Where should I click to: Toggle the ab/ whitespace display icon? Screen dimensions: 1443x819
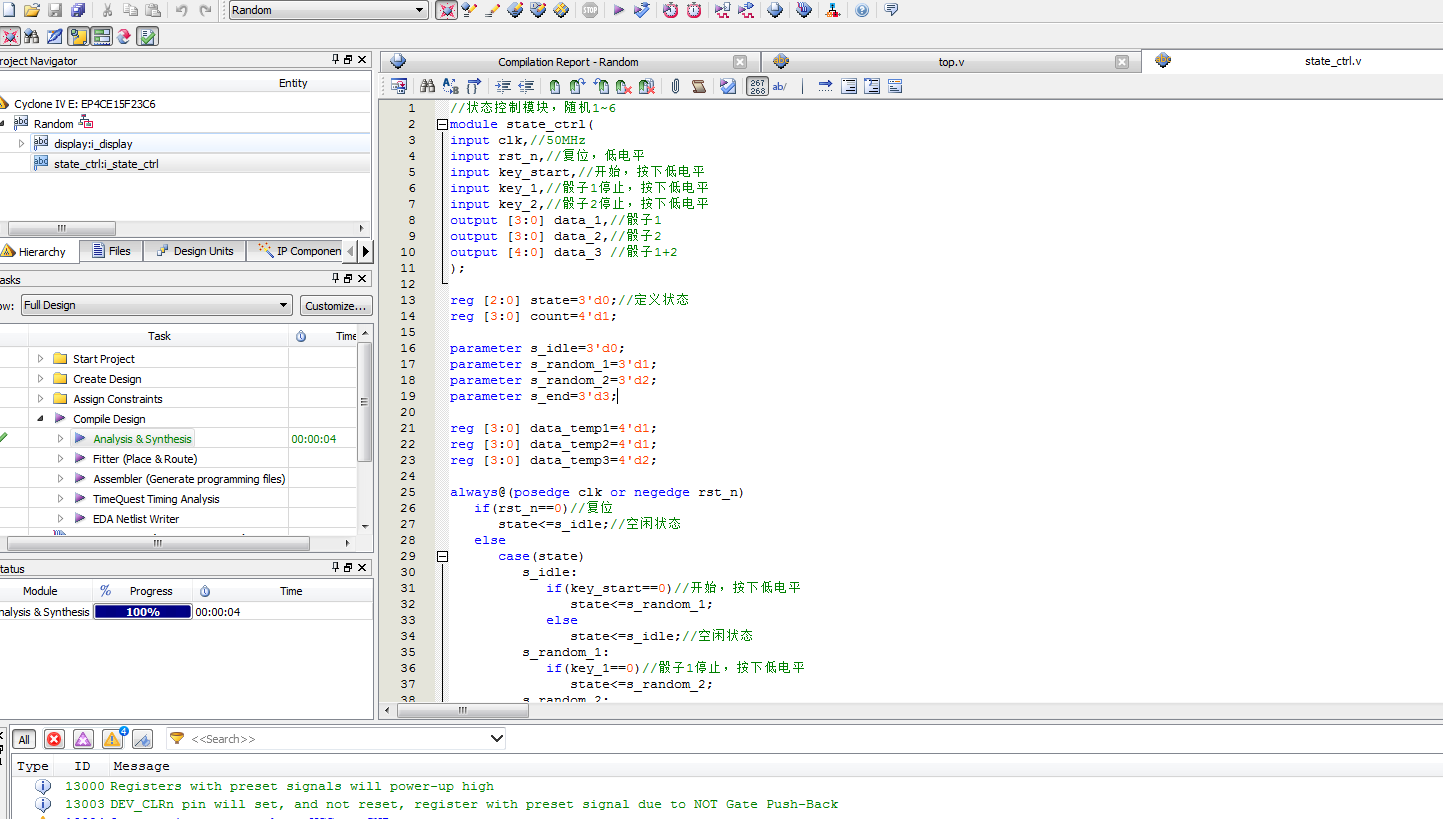tap(780, 86)
